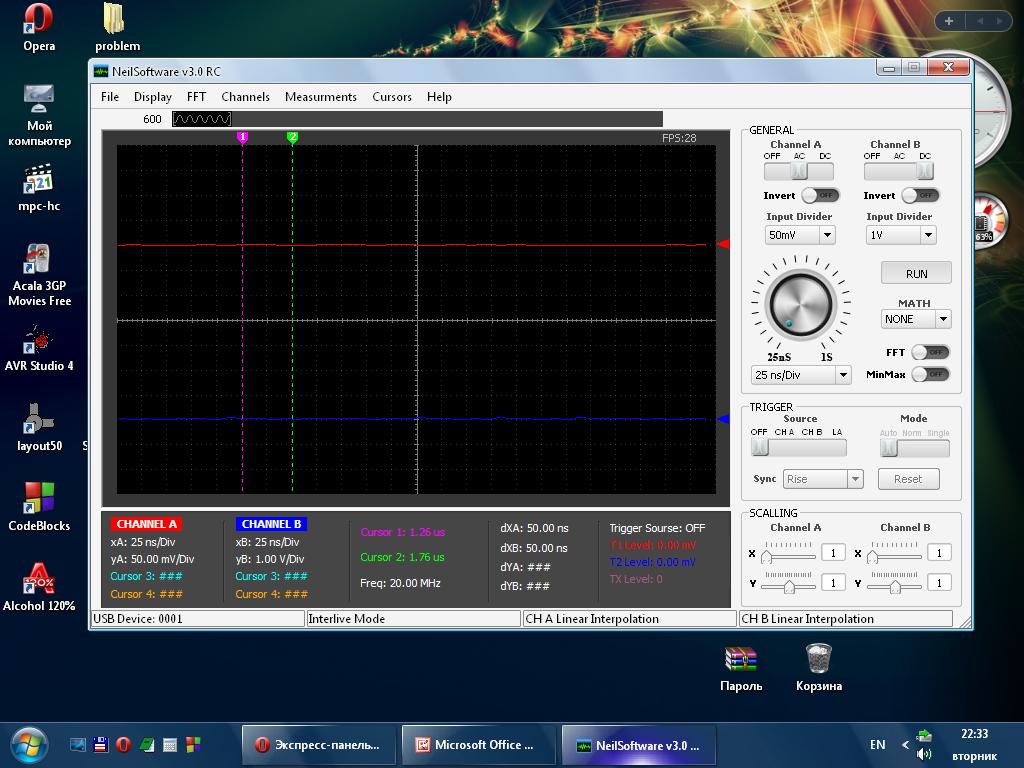Viewport: 1024px width, 768px height.
Task: Expand the MATH dropdown
Action: click(916, 319)
